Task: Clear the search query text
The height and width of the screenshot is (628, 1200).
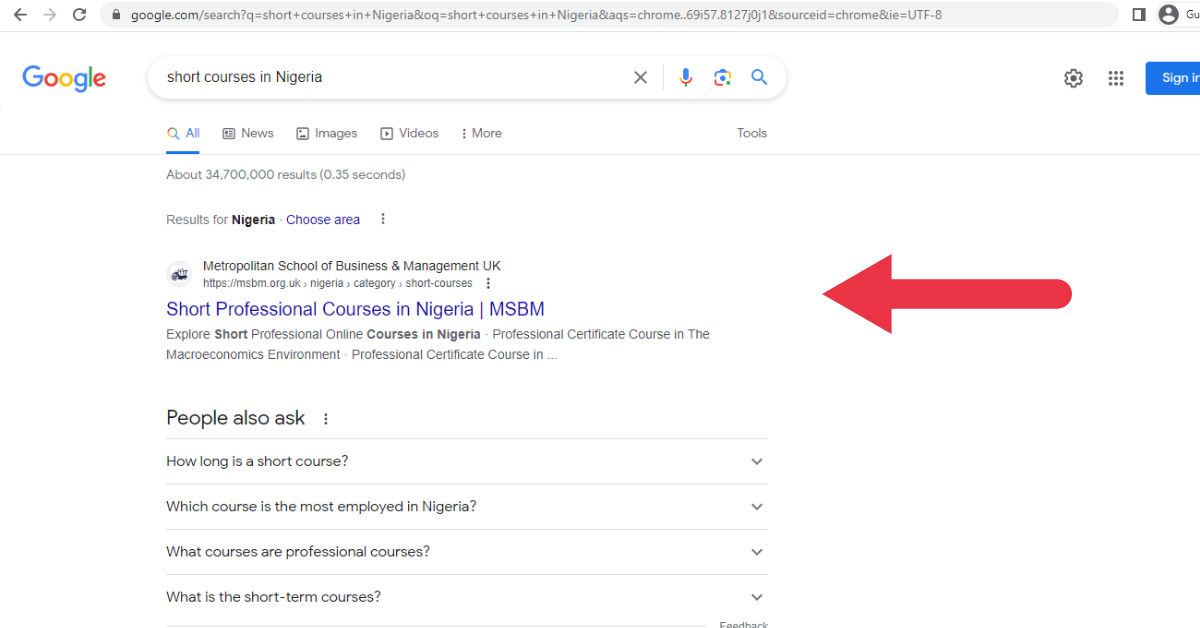Action: point(641,78)
